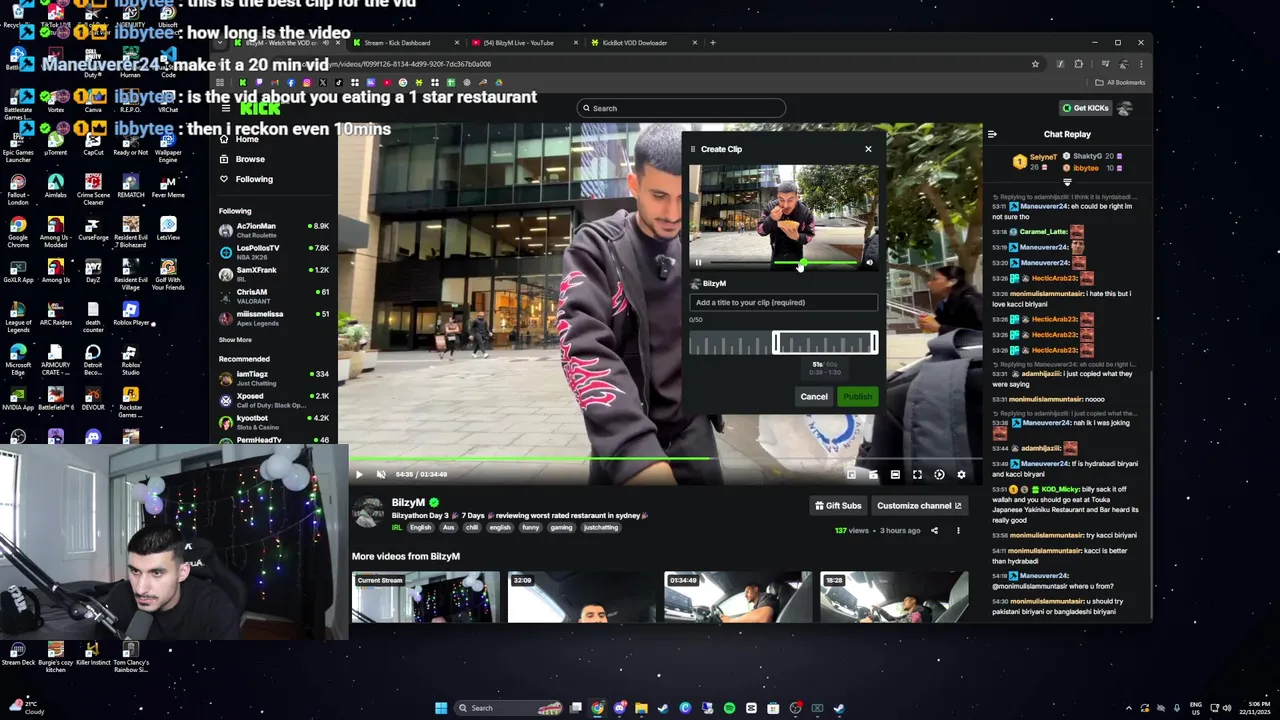This screenshot has height=720, width=1280.
Task: Toggle mini player in the video controls
Action: [851, 475]
